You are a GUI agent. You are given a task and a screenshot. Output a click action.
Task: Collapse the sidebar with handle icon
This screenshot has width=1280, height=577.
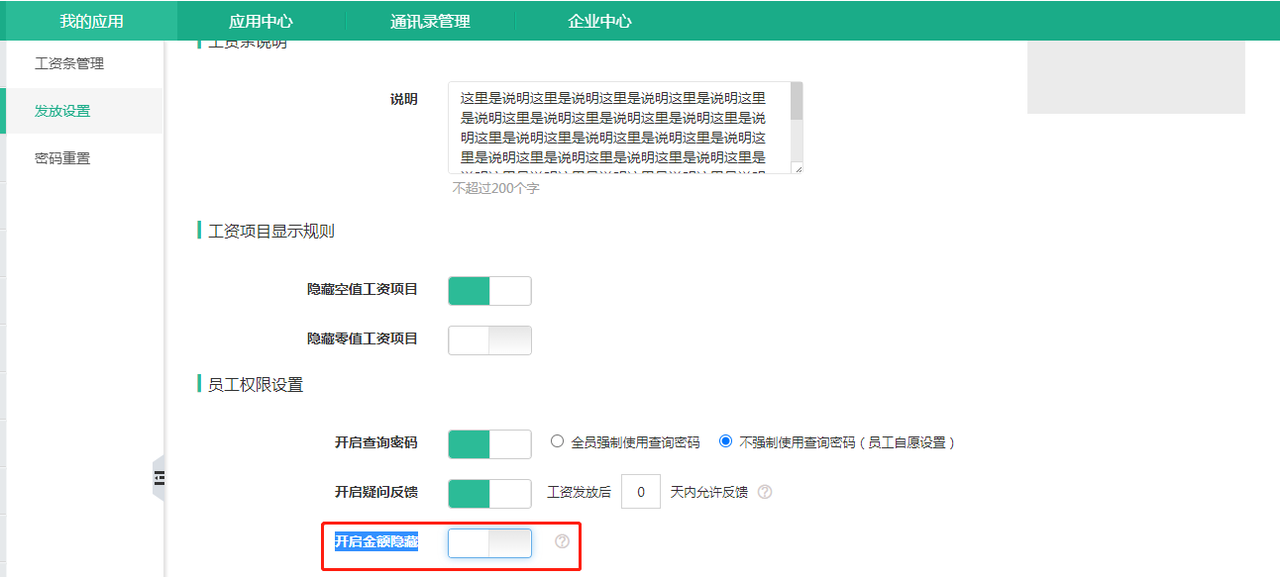[x=158, y=480]
